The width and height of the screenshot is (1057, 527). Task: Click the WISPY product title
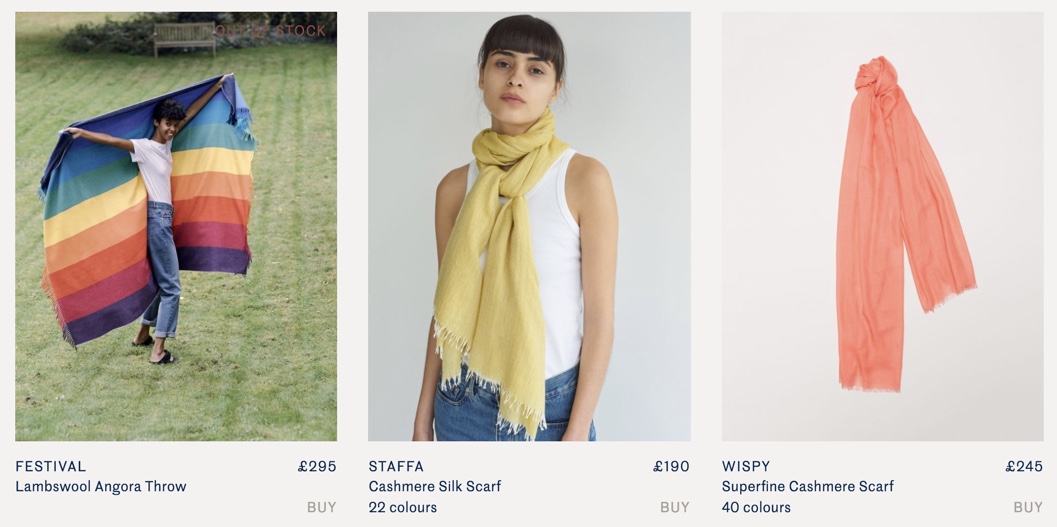tap(746, 466)
